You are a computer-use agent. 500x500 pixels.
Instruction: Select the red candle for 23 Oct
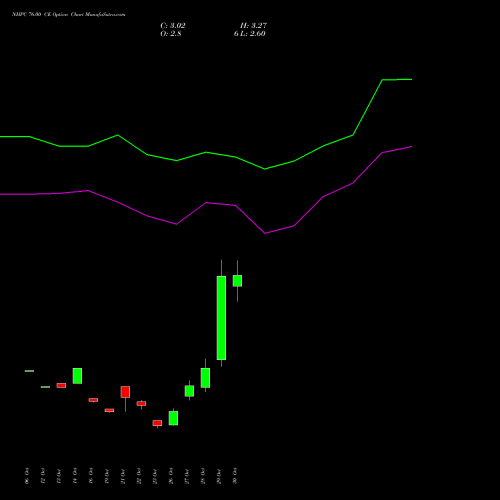[157, 423]
